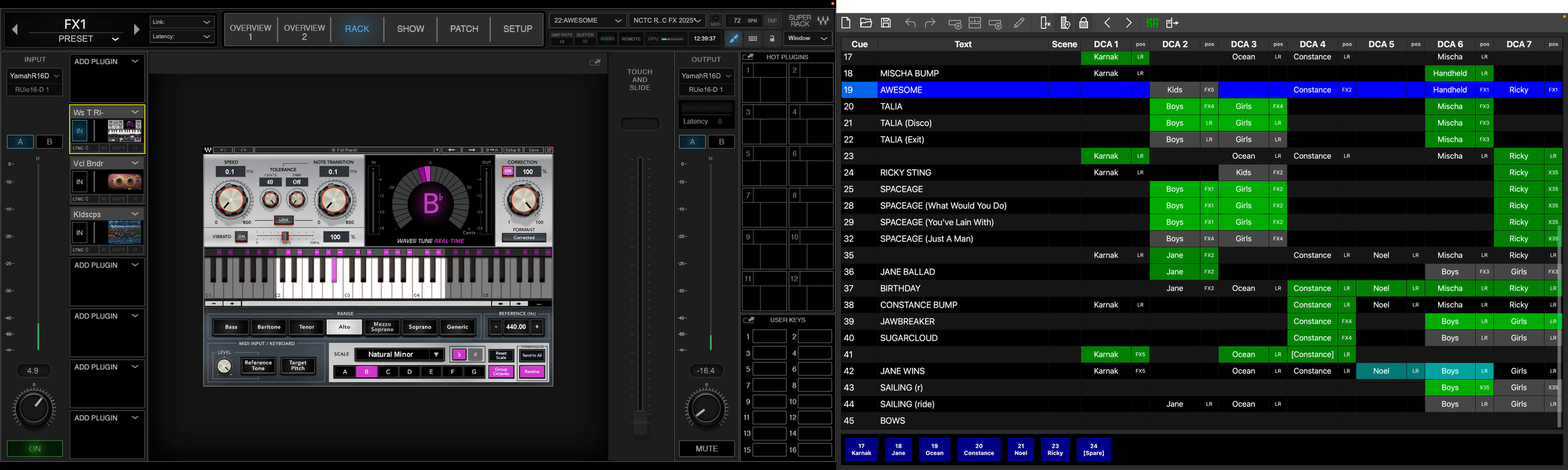Toggle the IN button of the Ws T Rl- plugin
Screen dimensions: 1568x470
point(80,131)
